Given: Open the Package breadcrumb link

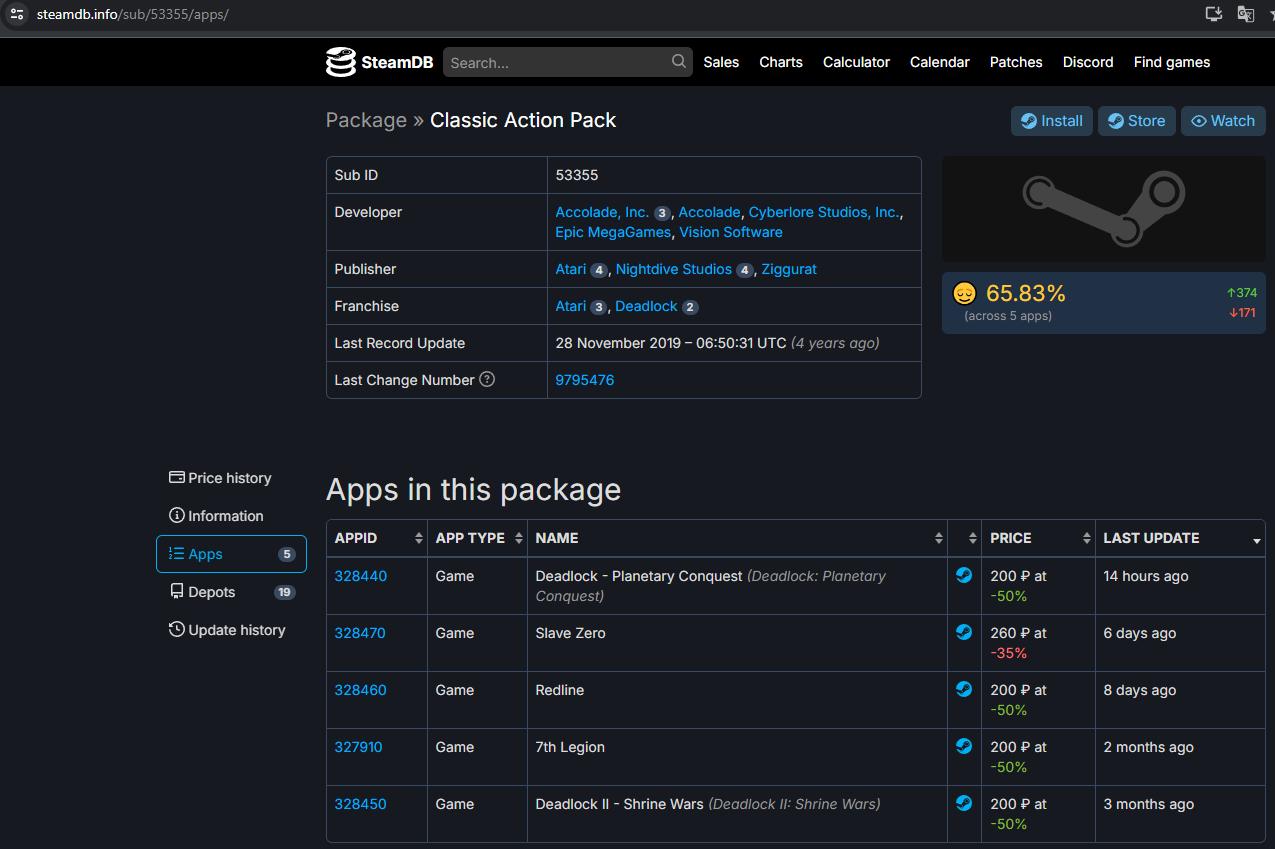Looking at the screenshot, I should pos(366,120).
